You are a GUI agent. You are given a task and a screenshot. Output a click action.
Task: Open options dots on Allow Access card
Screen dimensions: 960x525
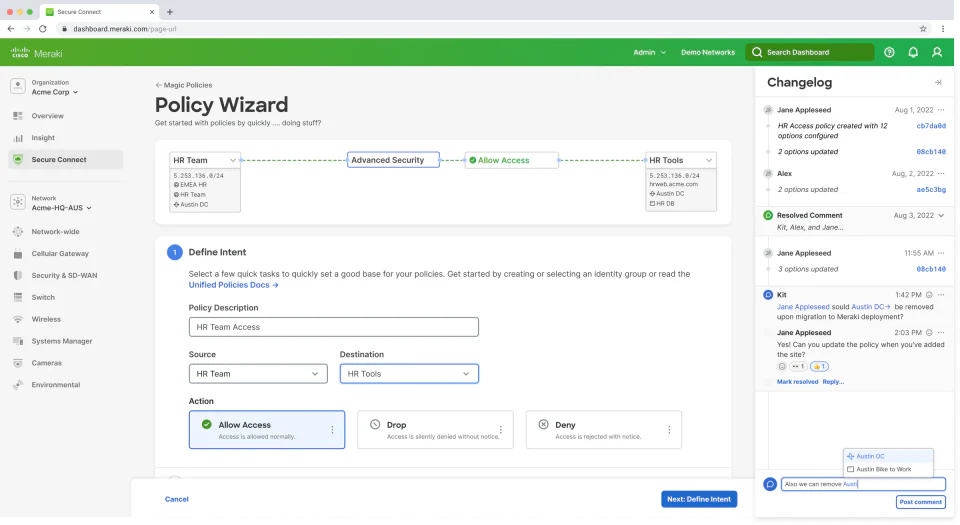point(332,430)
